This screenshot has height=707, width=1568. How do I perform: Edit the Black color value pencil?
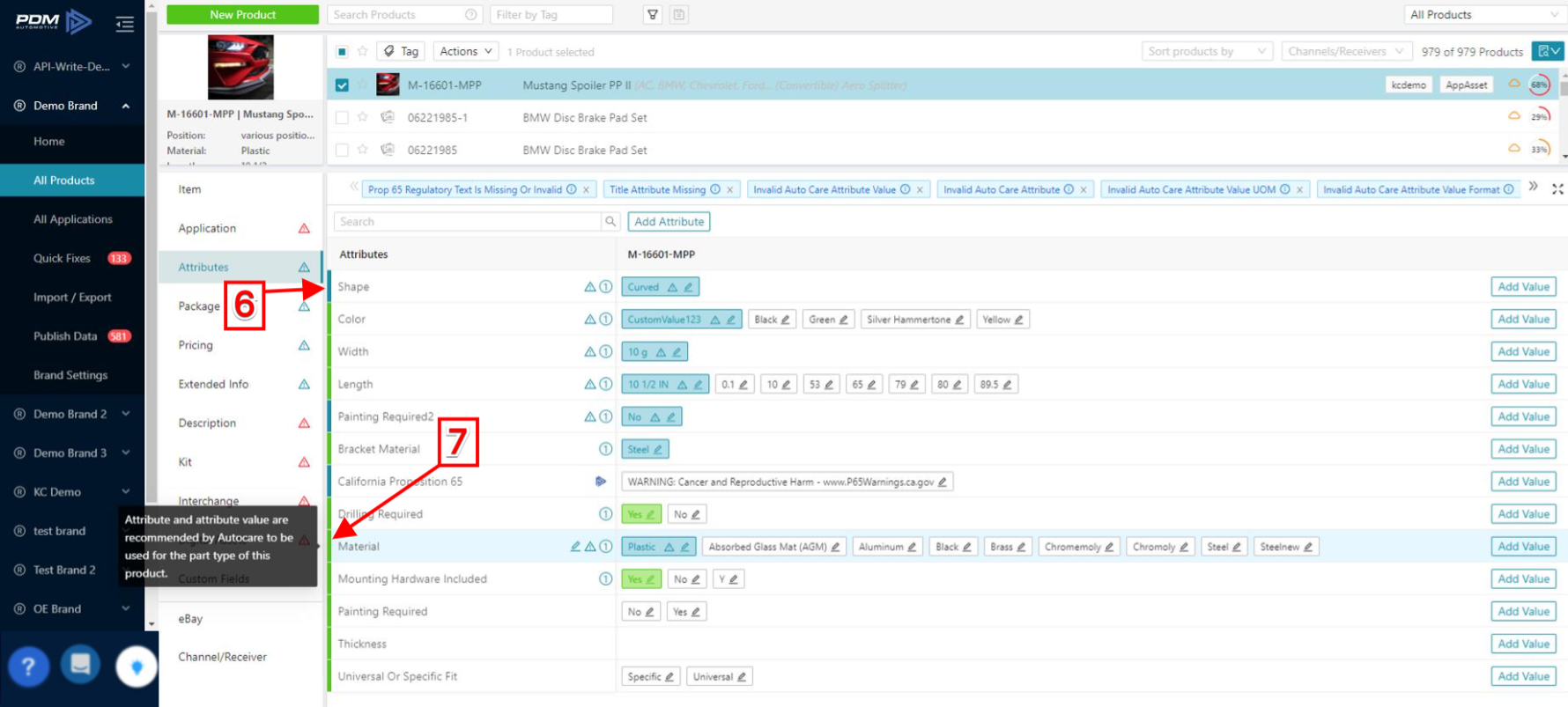(x=786, y=320)
